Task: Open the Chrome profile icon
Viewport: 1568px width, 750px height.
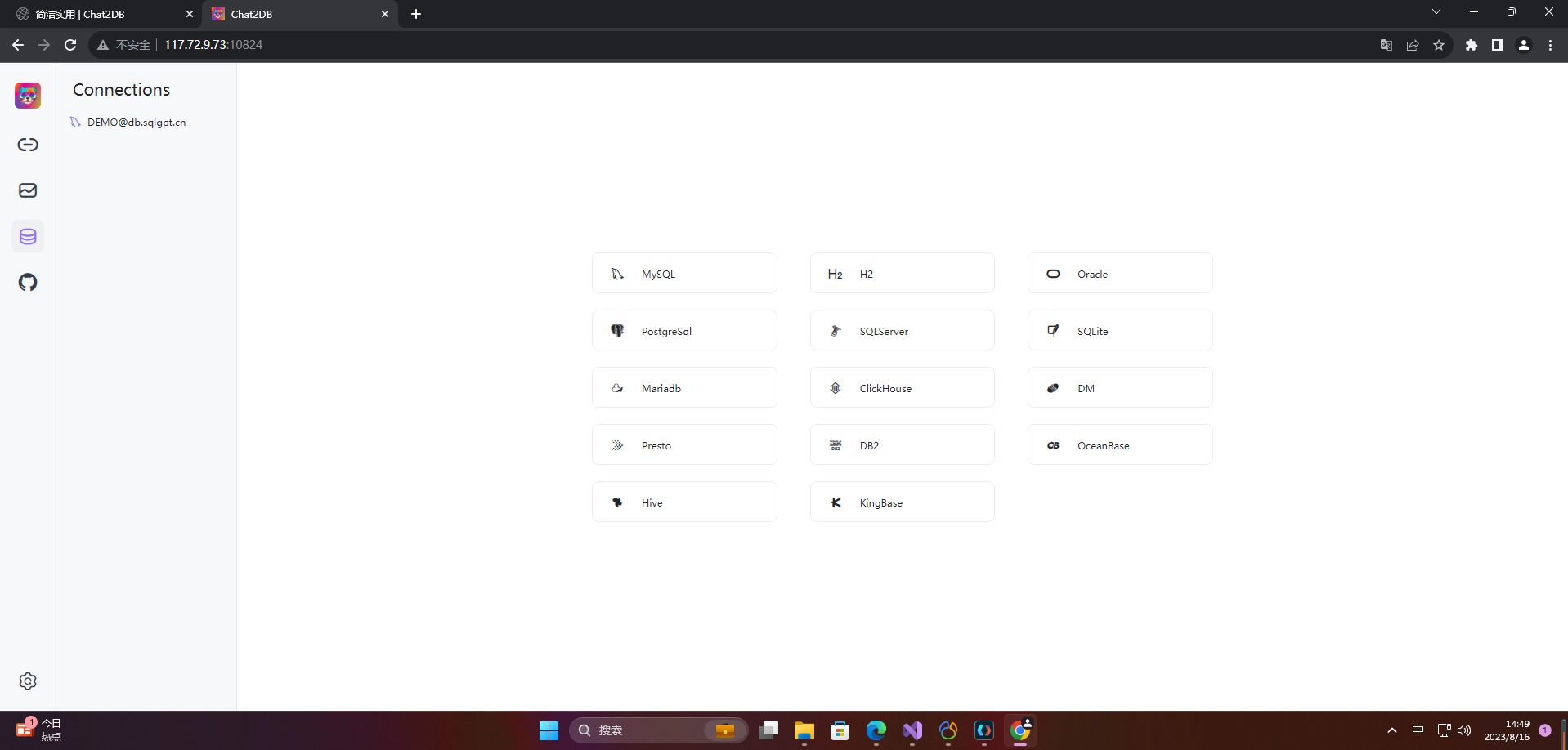Action: pyautogui.click(x=1524, y=45)
